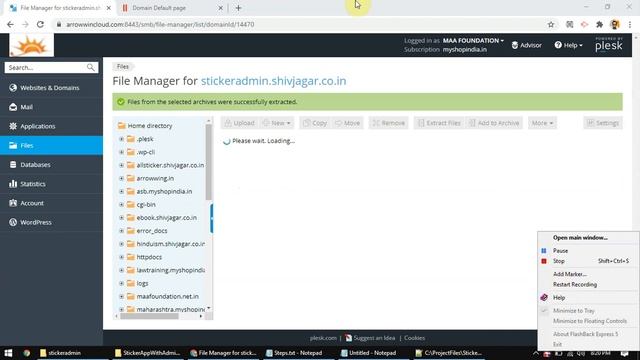This screenshot has height=360, width=640.
Task: Open Websites & Domains in sidebar
Action: coord(51,88)
